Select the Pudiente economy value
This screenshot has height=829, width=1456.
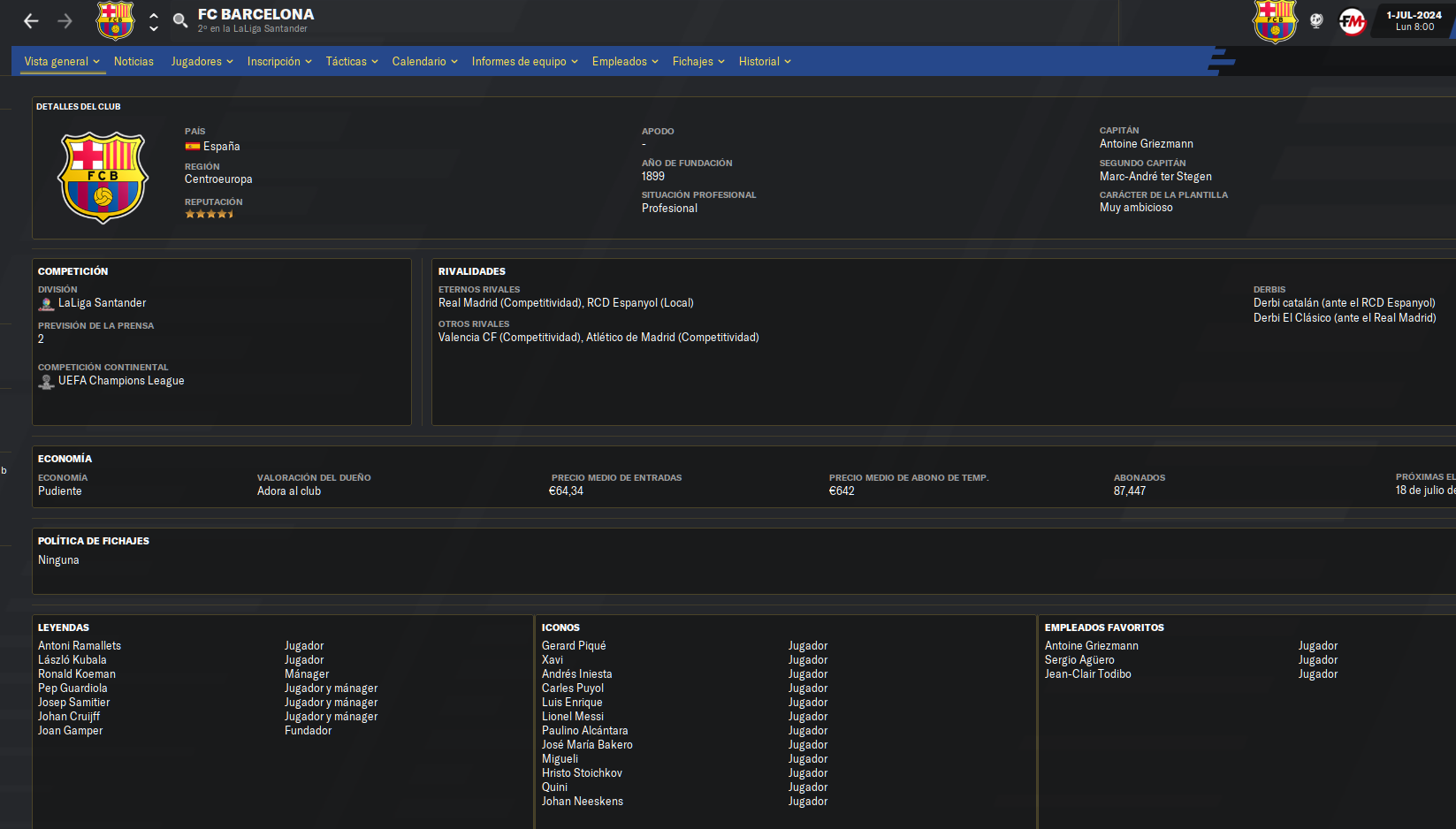[x=60, y=491]
